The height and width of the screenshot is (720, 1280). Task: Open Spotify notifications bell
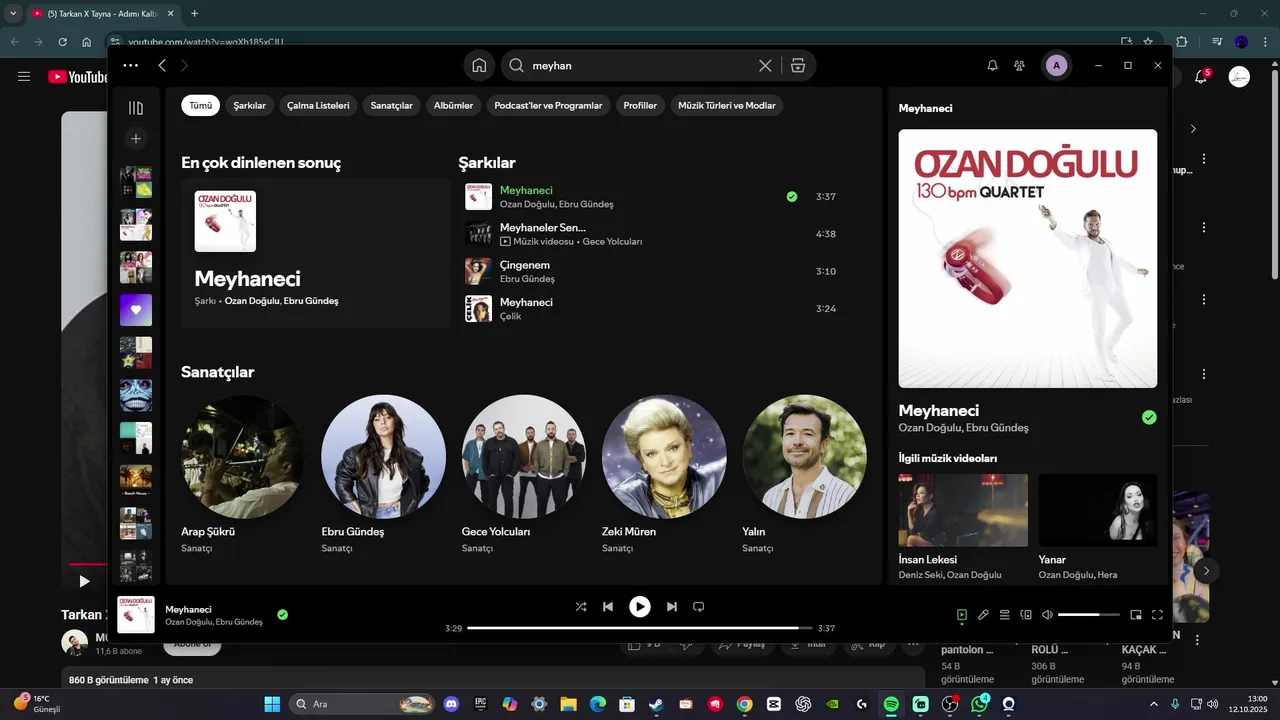992,65
